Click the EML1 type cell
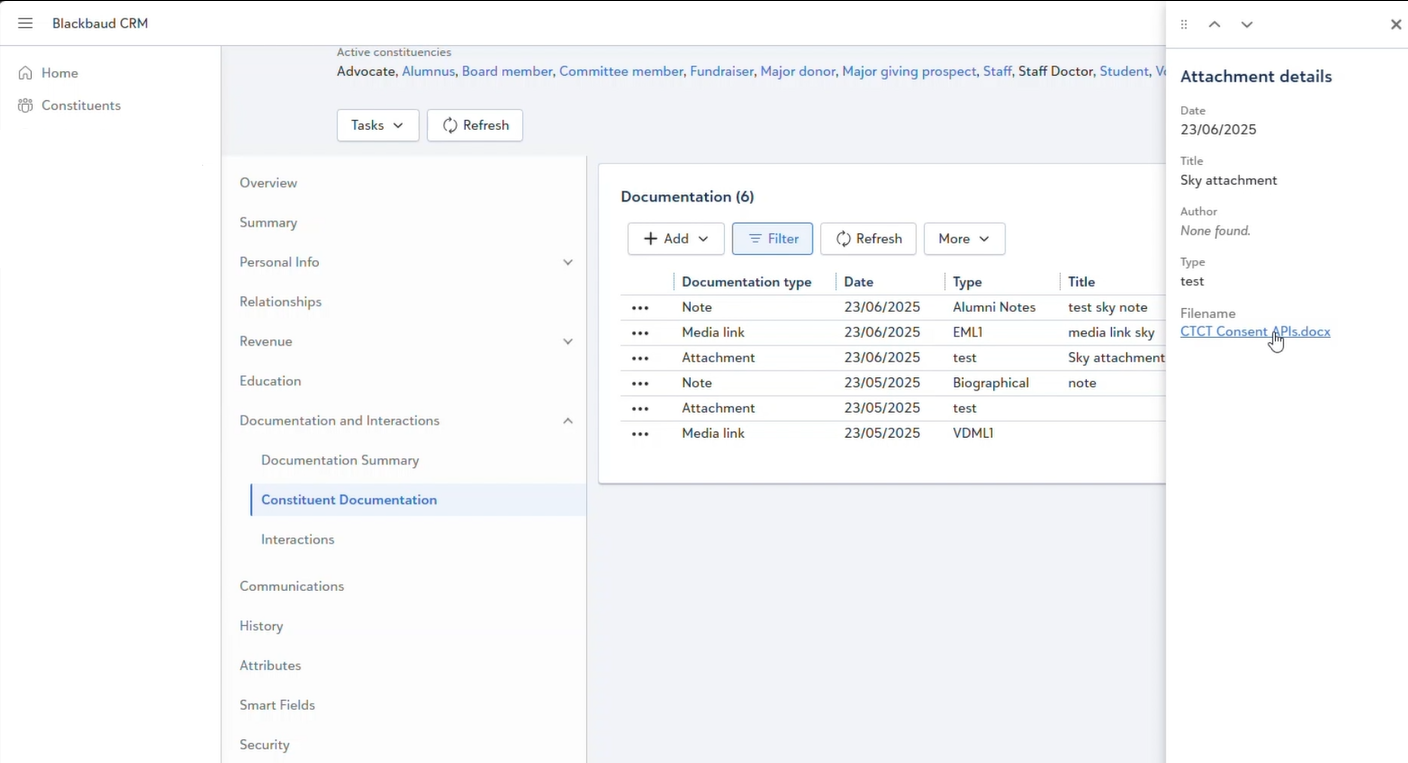Viewport: 1408px width, 763px height. [x=968, y=333]
